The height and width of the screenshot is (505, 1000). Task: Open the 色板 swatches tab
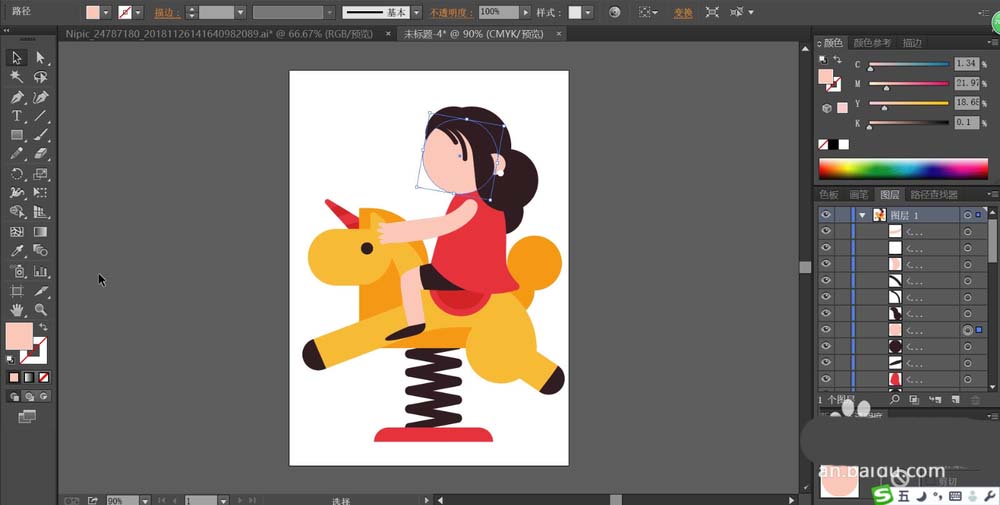pyautogui.click(x=828, y=194)
